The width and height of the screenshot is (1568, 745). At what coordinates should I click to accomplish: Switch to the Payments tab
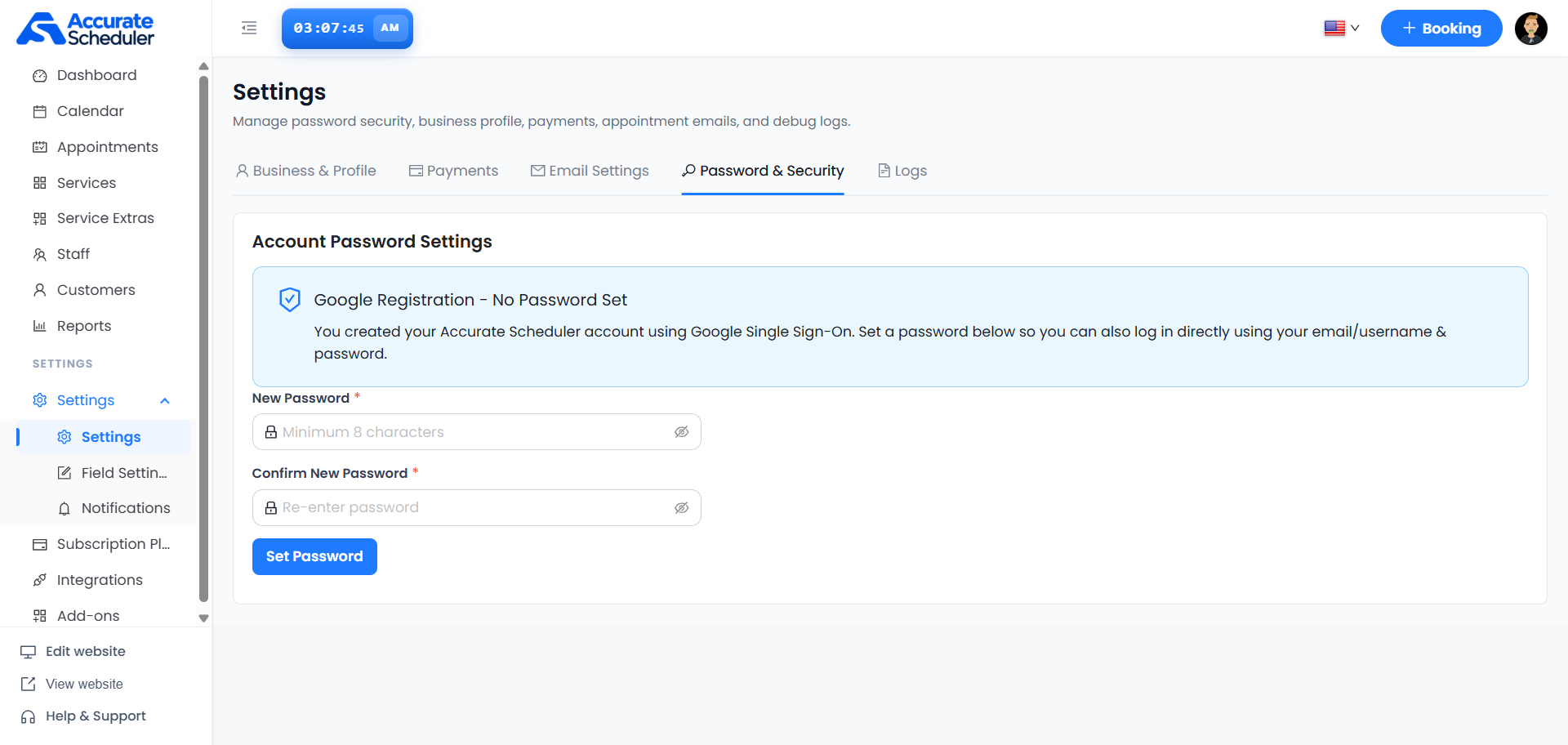pyautogui.click(x=453, y=171)
